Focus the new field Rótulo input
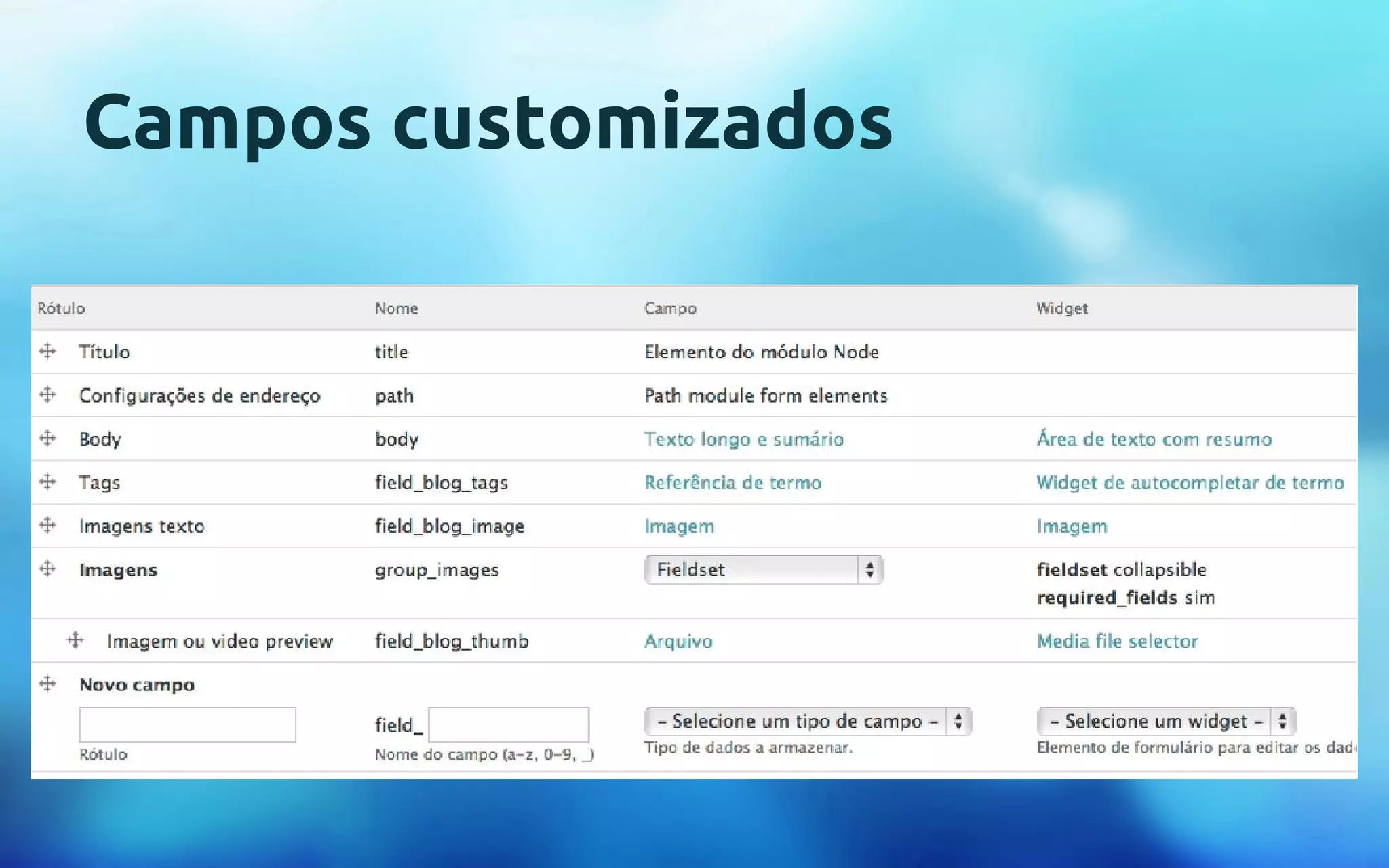The height and width of the screenshot is (868, 1389). tap(187, 725)
